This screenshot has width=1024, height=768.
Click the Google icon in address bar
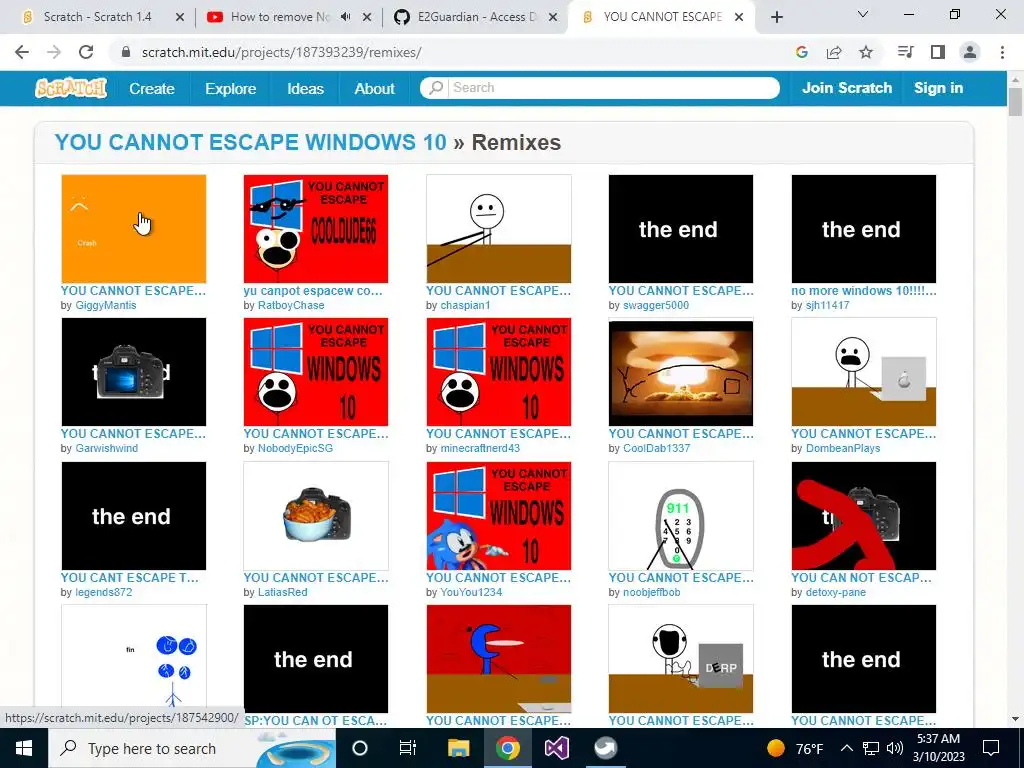tap(802, 52)
